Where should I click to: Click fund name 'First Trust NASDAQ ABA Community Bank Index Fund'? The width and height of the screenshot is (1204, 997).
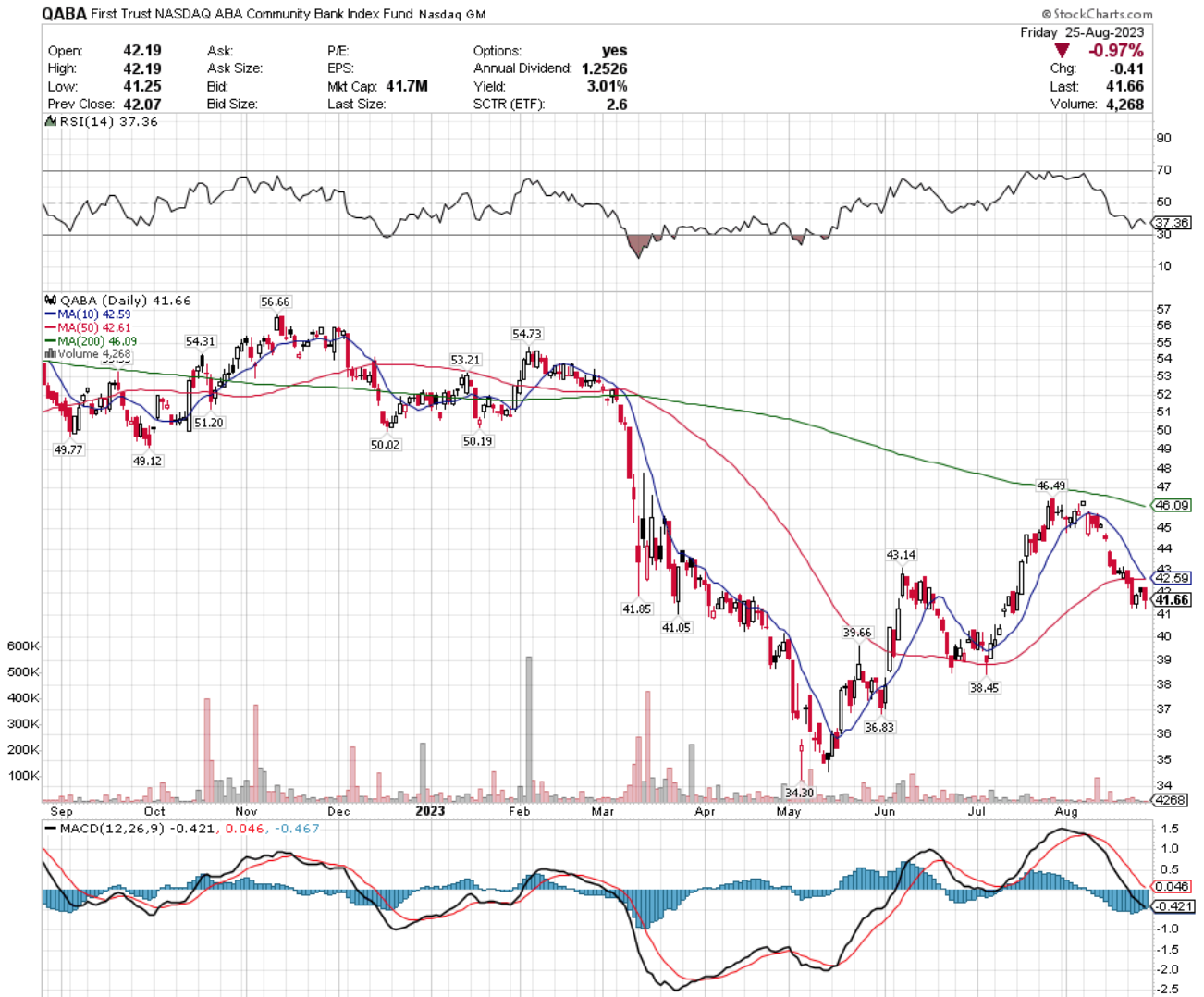252,14
